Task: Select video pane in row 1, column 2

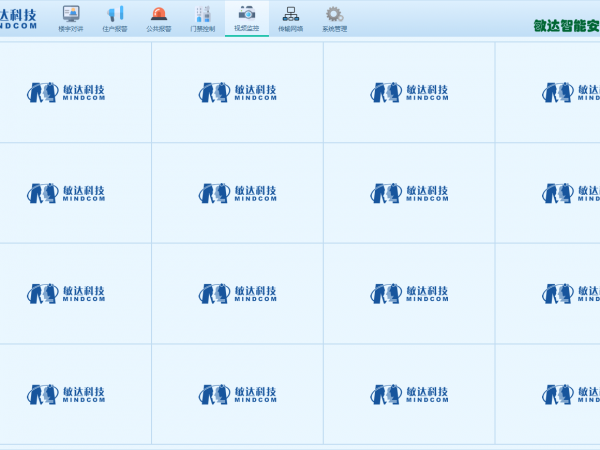Action: [237, 92]
